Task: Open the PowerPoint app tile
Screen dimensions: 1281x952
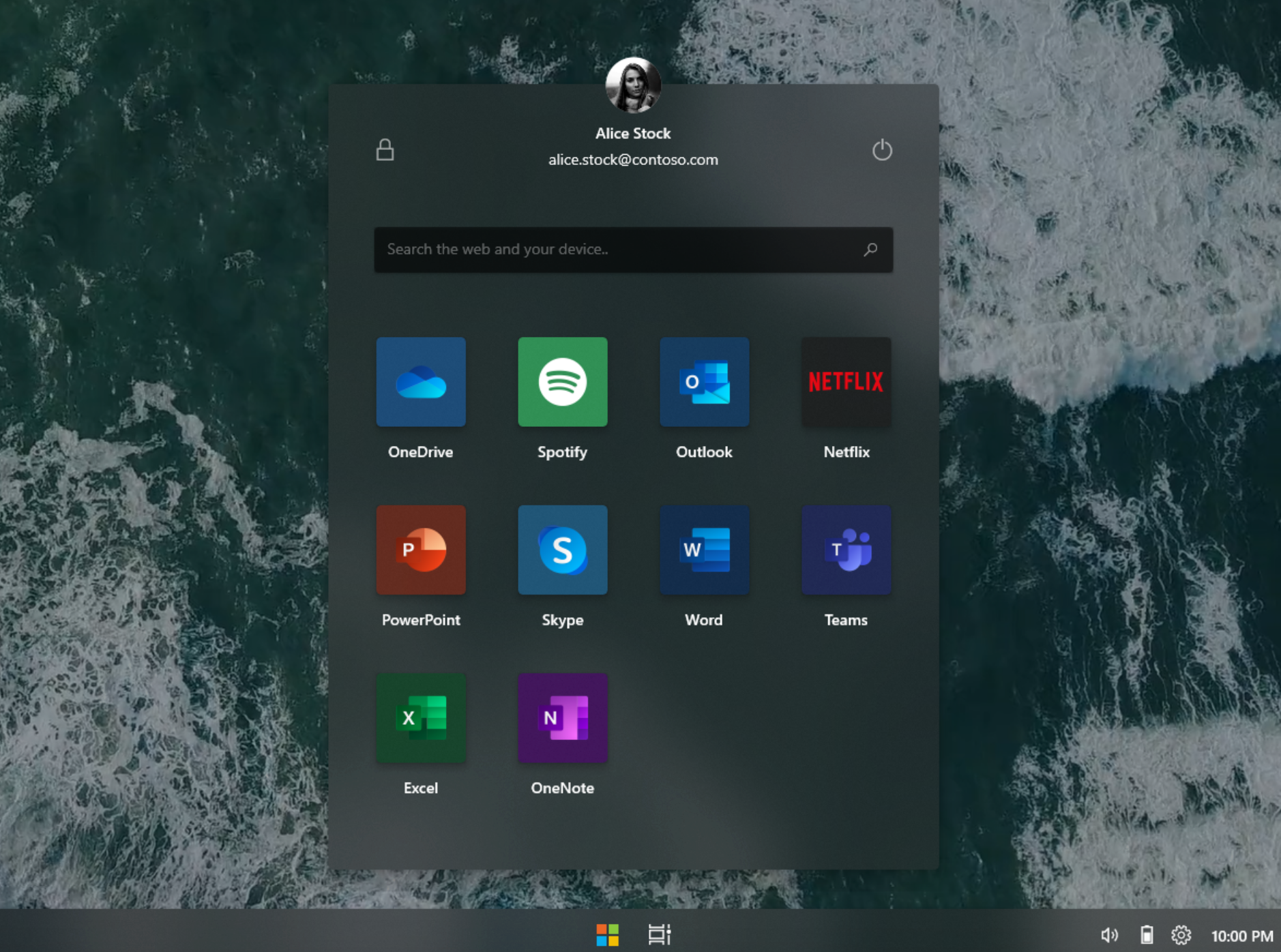Action: coord(421,550)
